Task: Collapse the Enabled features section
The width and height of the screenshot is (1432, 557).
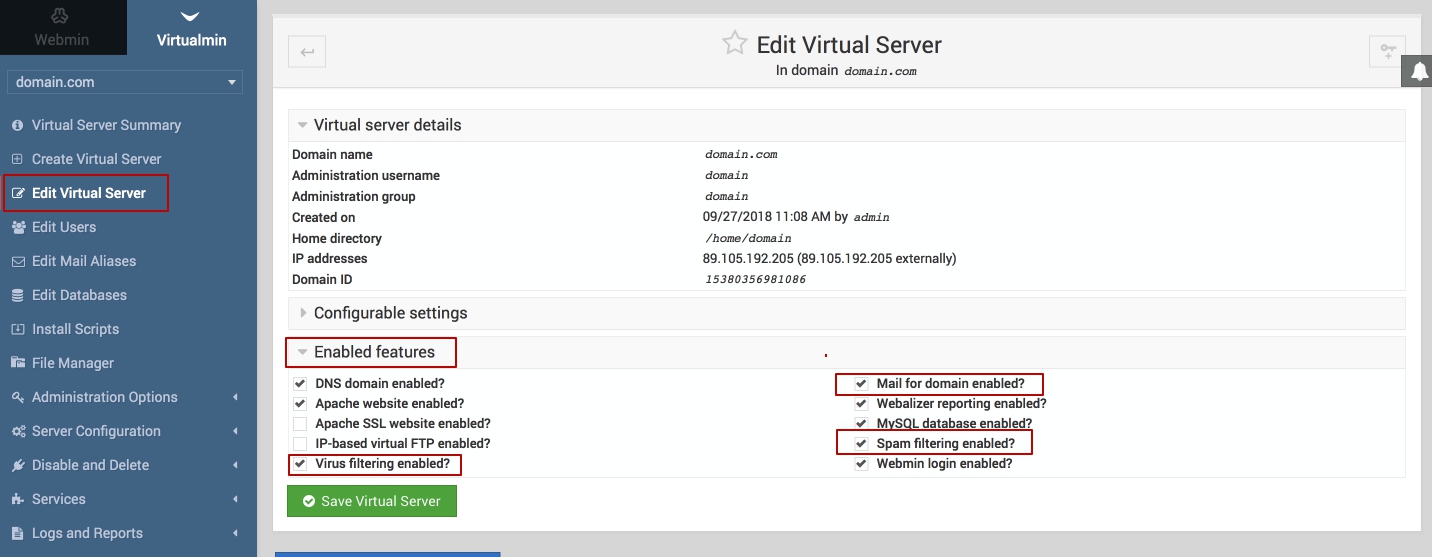Action: [x=373, y=352]
